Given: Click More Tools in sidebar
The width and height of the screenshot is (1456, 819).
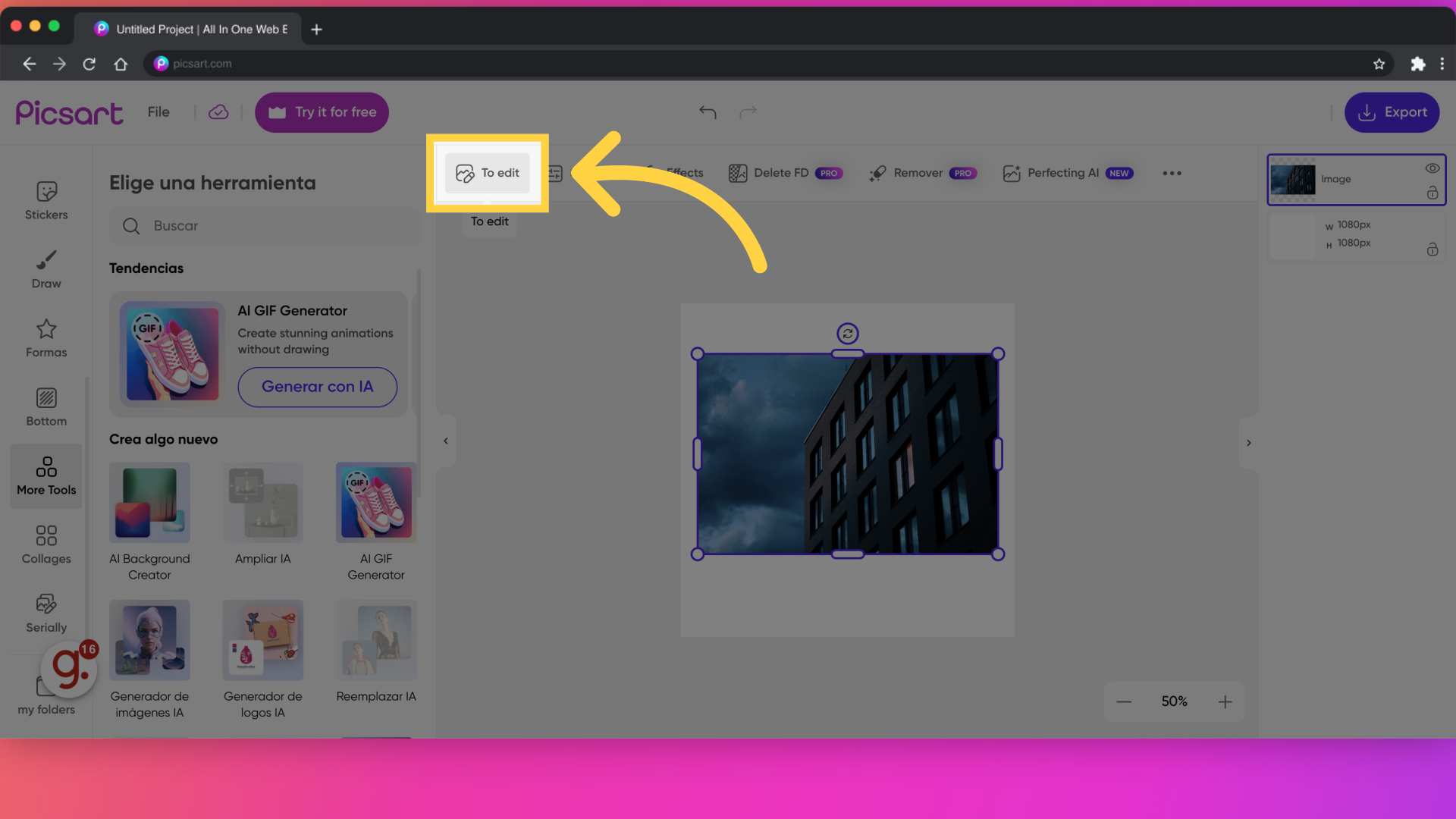Looking at the screenshot, I should point(46,473).
